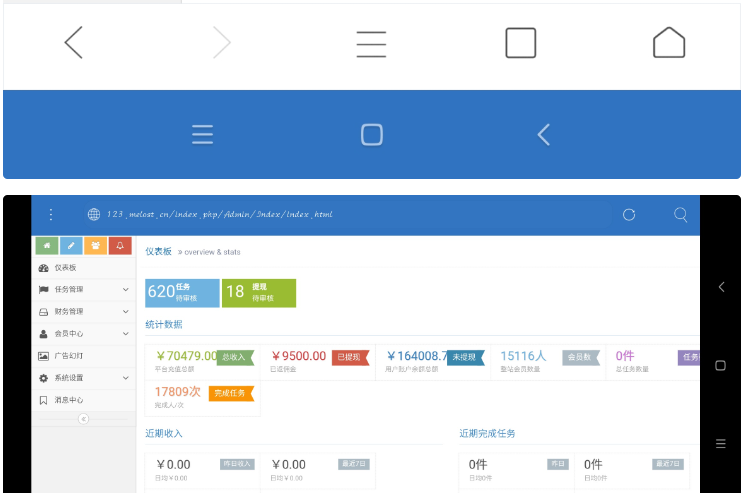Click the red bell shortcut button
Viewport: 745px width, 493px height.
[x=120, y=246]
